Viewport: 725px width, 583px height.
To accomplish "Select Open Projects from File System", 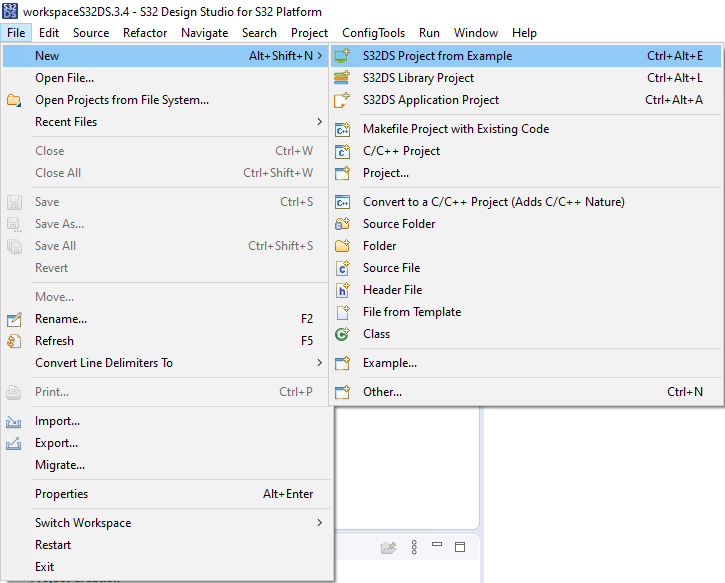I will click(x=122, y=100).
